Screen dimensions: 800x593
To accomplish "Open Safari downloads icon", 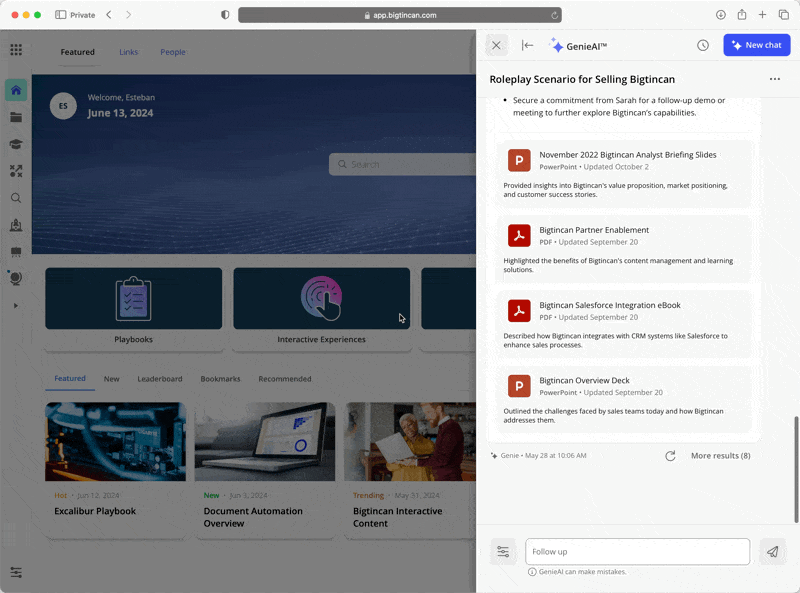I will tap(720, 15).
